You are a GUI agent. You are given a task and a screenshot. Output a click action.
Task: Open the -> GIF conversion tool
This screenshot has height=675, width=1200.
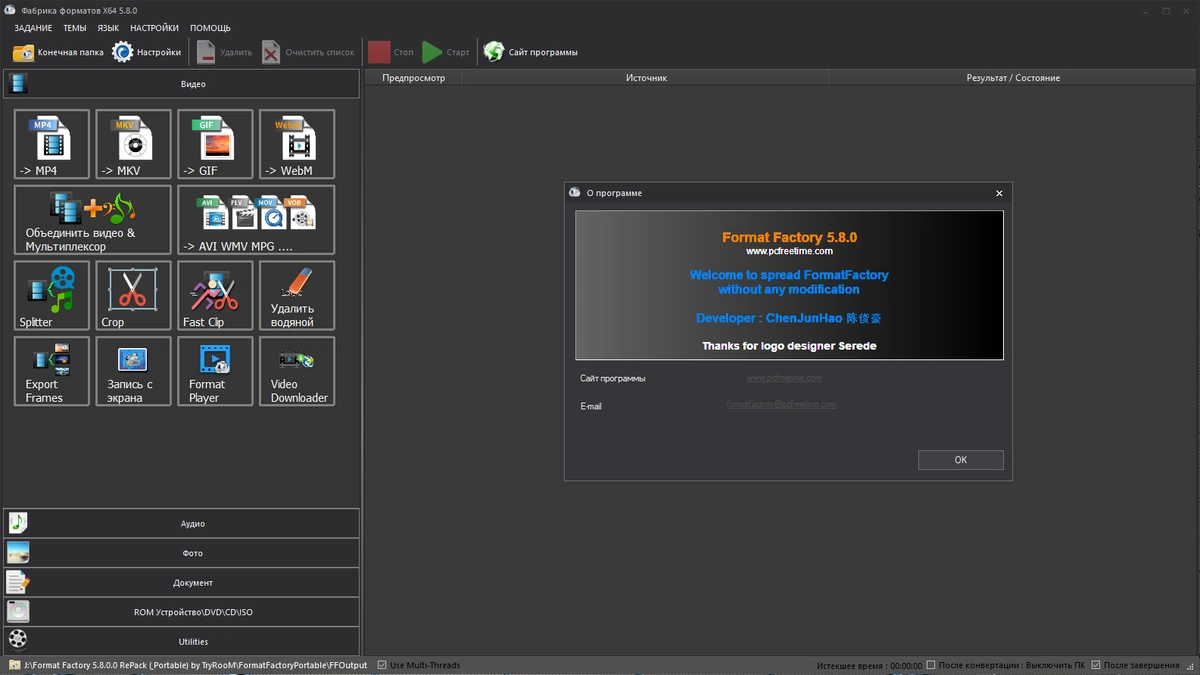tap(215, 144)
